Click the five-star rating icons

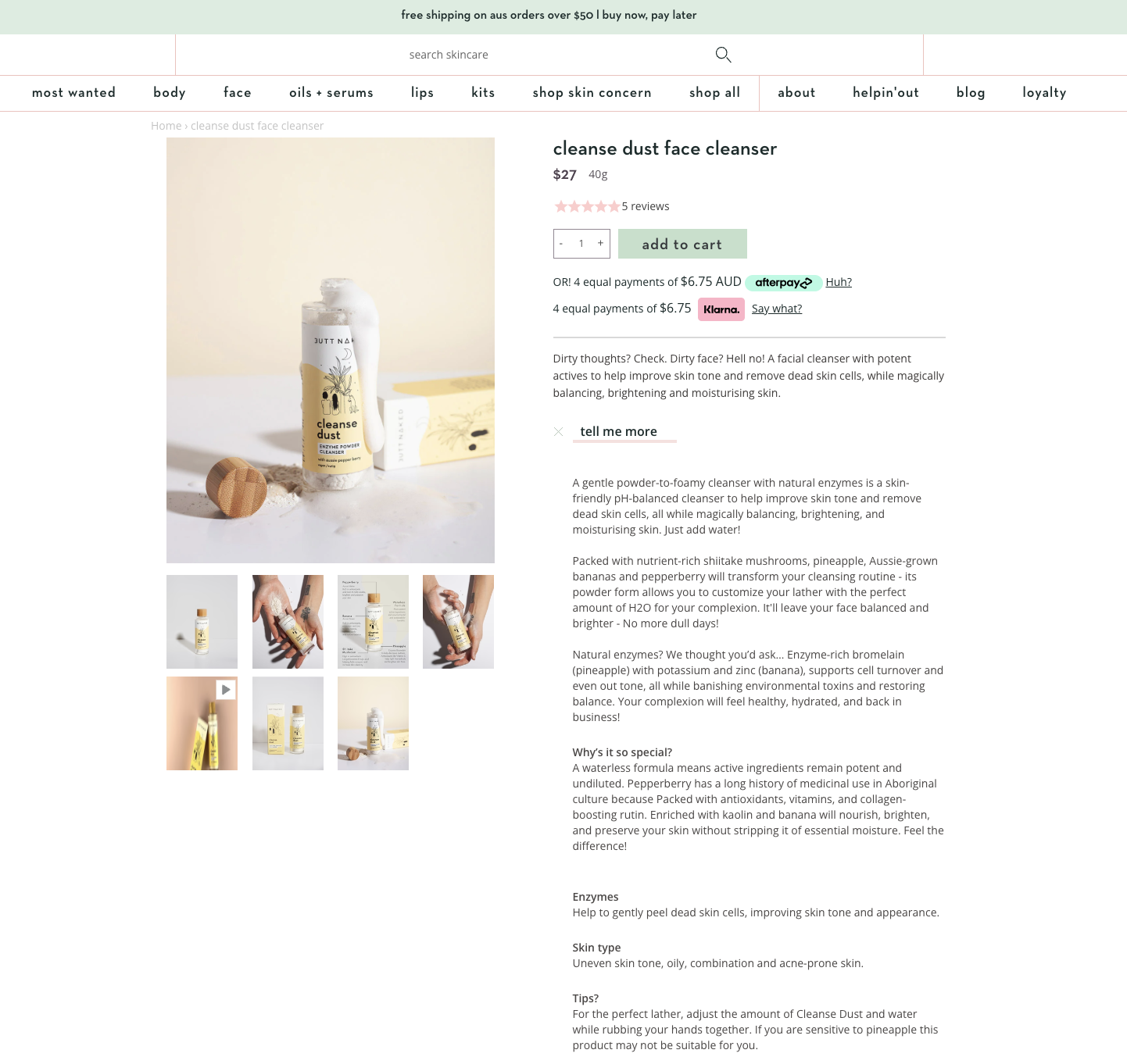587,206
